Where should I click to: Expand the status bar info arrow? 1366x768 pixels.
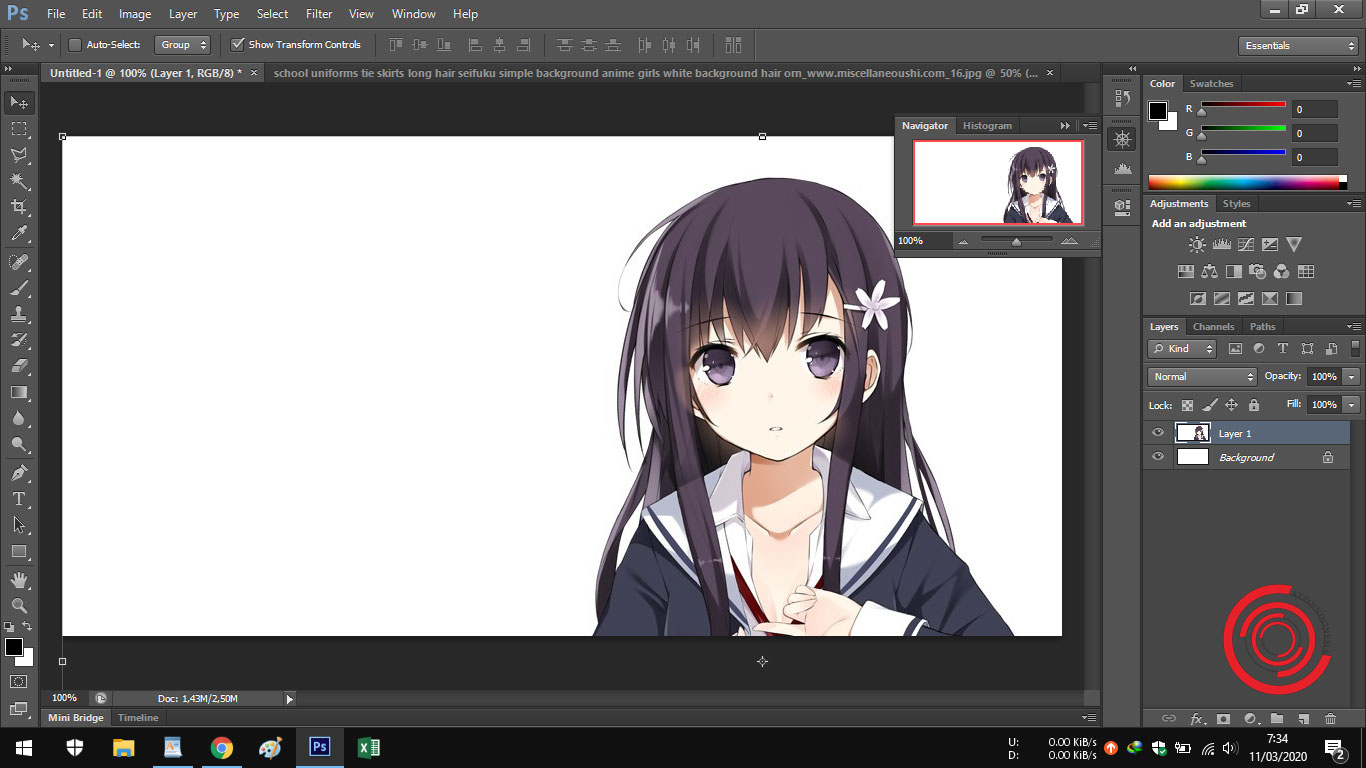pyautogui.click(x=290, y=699)
